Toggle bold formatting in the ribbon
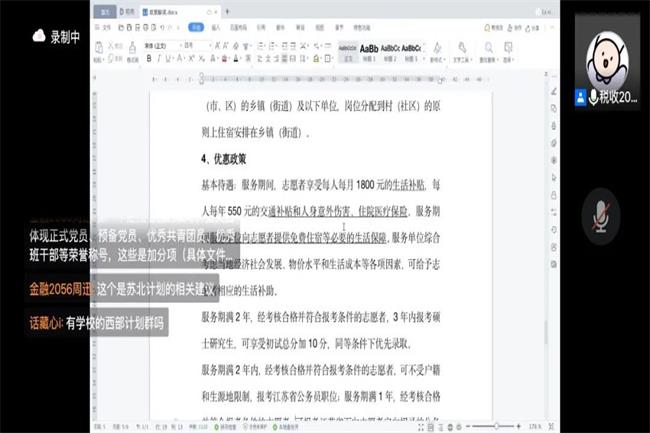The width and height of the screenshot is (650, 433). click(x=148, y=58)
